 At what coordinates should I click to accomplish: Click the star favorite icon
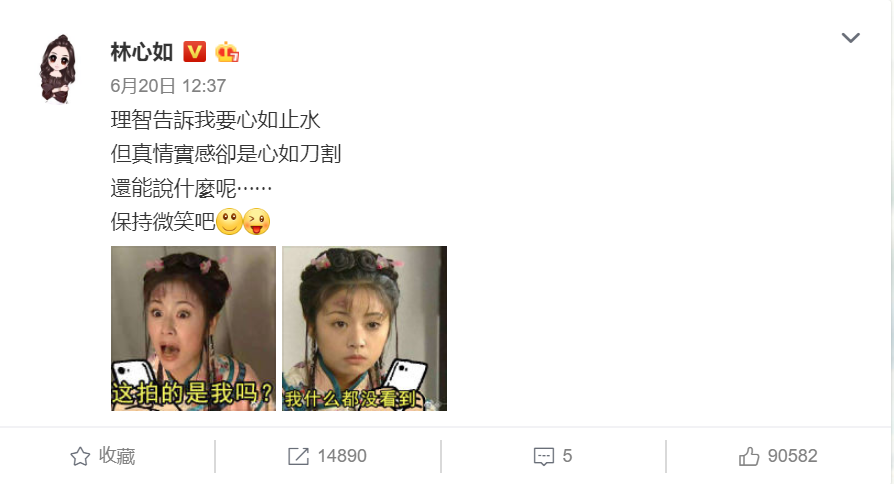(x=80, y=456)
